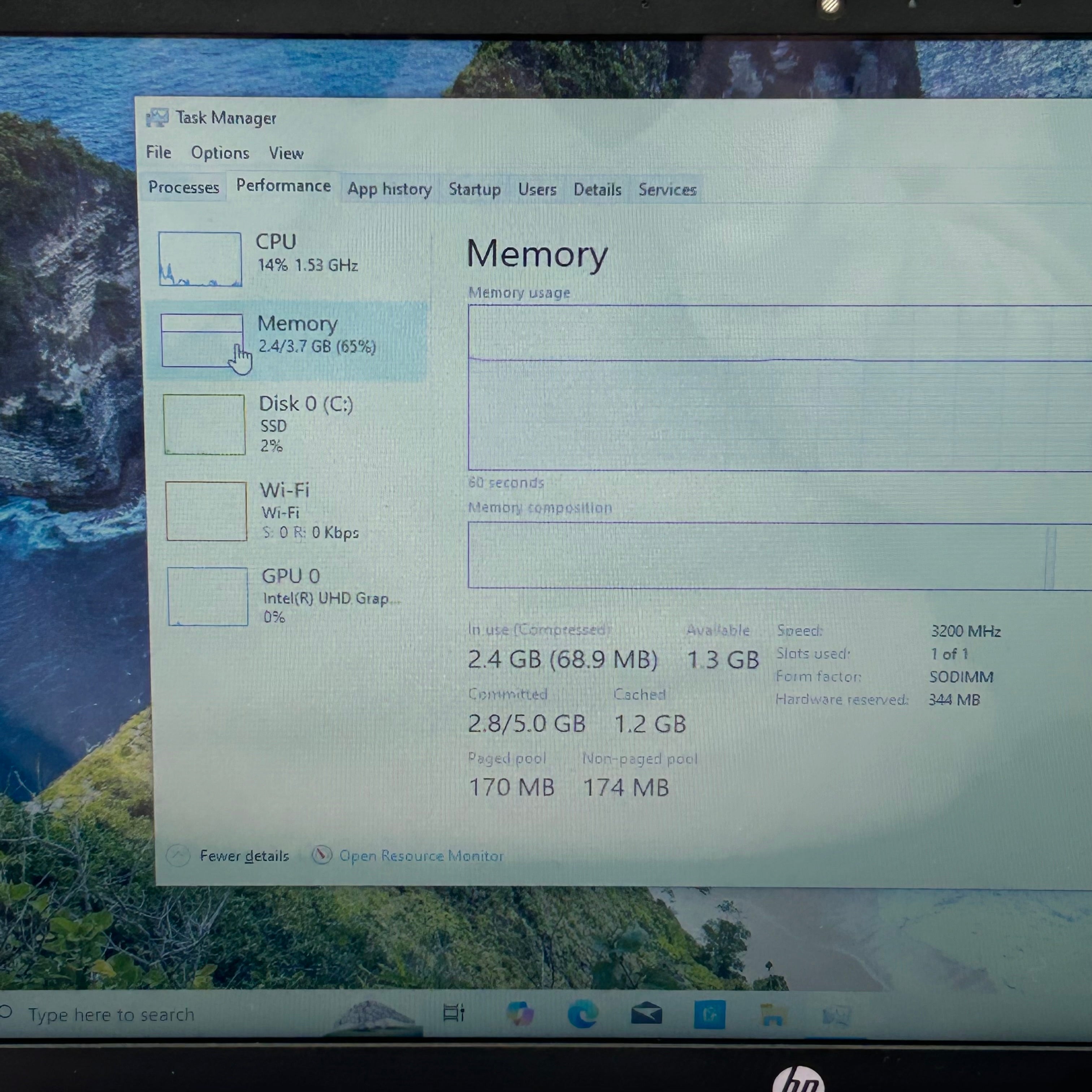
Task: Click the hardware reserved value "344 MB"
Action: [954, 700]
